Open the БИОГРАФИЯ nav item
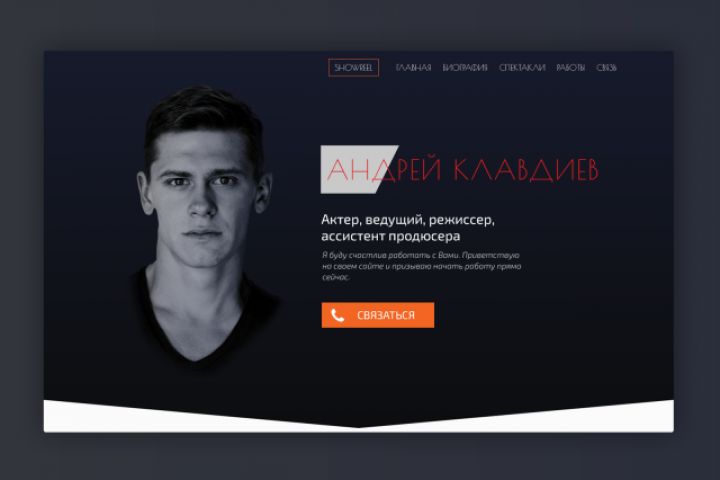720x480 pixels. 465,68
